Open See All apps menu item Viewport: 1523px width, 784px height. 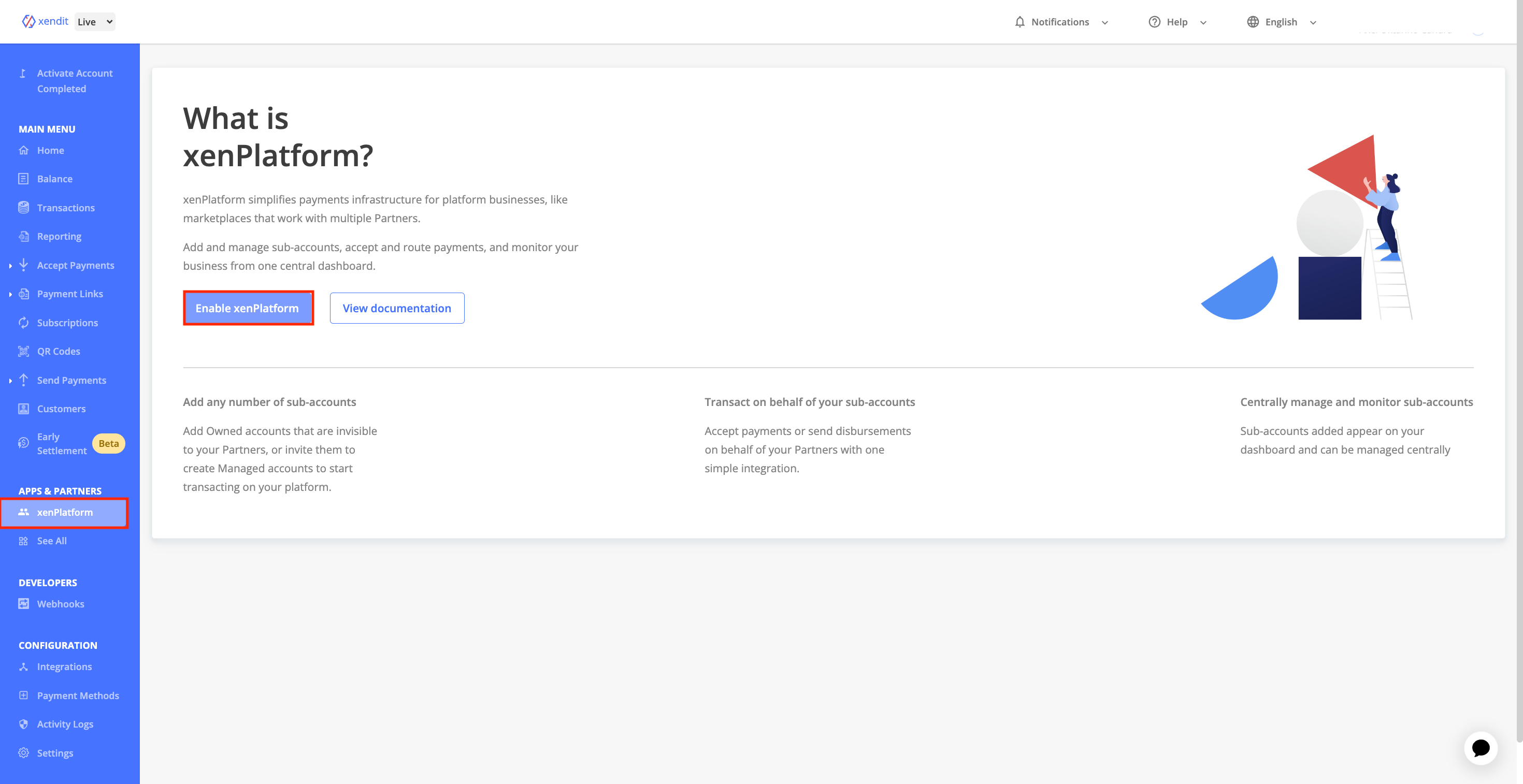pos(52,540)
